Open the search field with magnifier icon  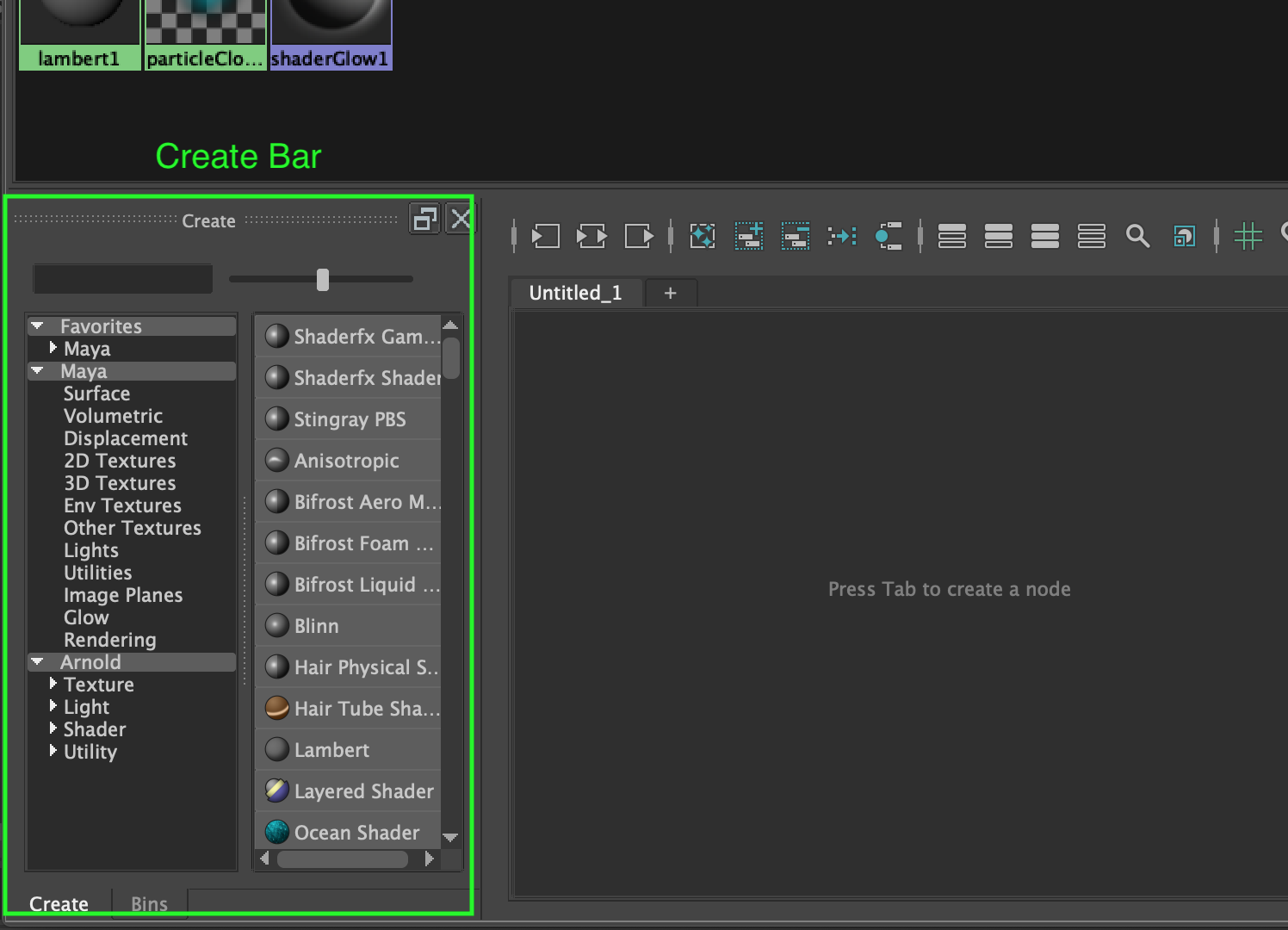pos(1138,236)
